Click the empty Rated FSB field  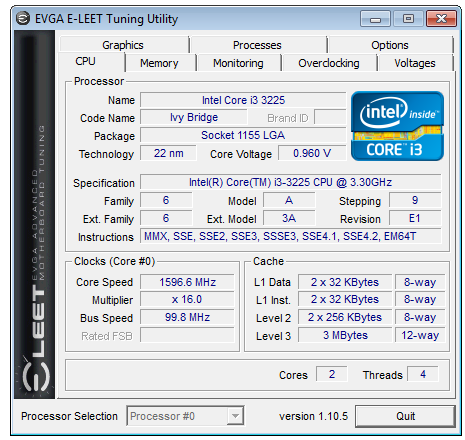[x=187, y=335]
